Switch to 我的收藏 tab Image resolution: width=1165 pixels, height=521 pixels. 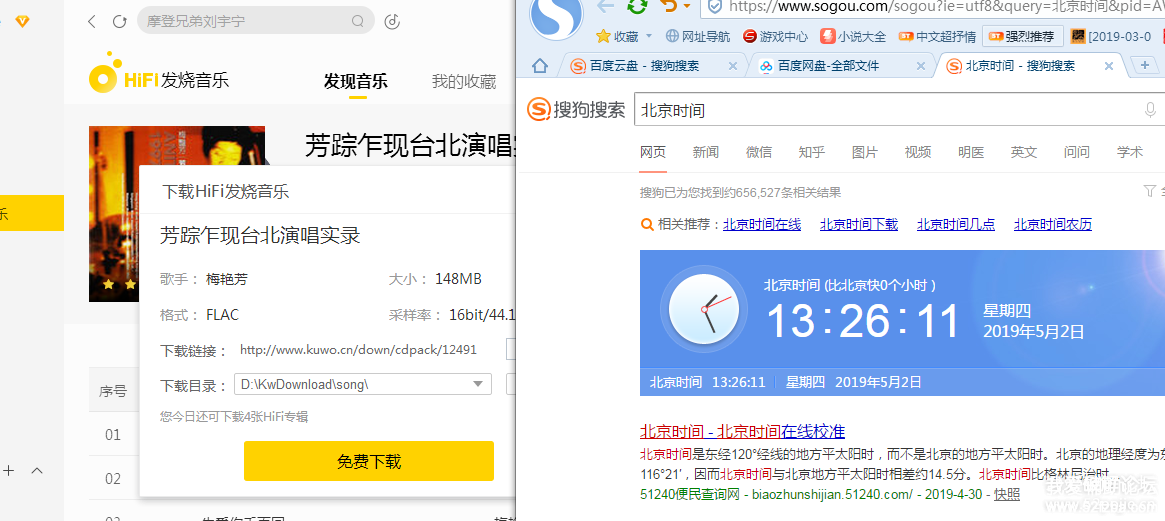pyautogui.click(x=464, y=81)
